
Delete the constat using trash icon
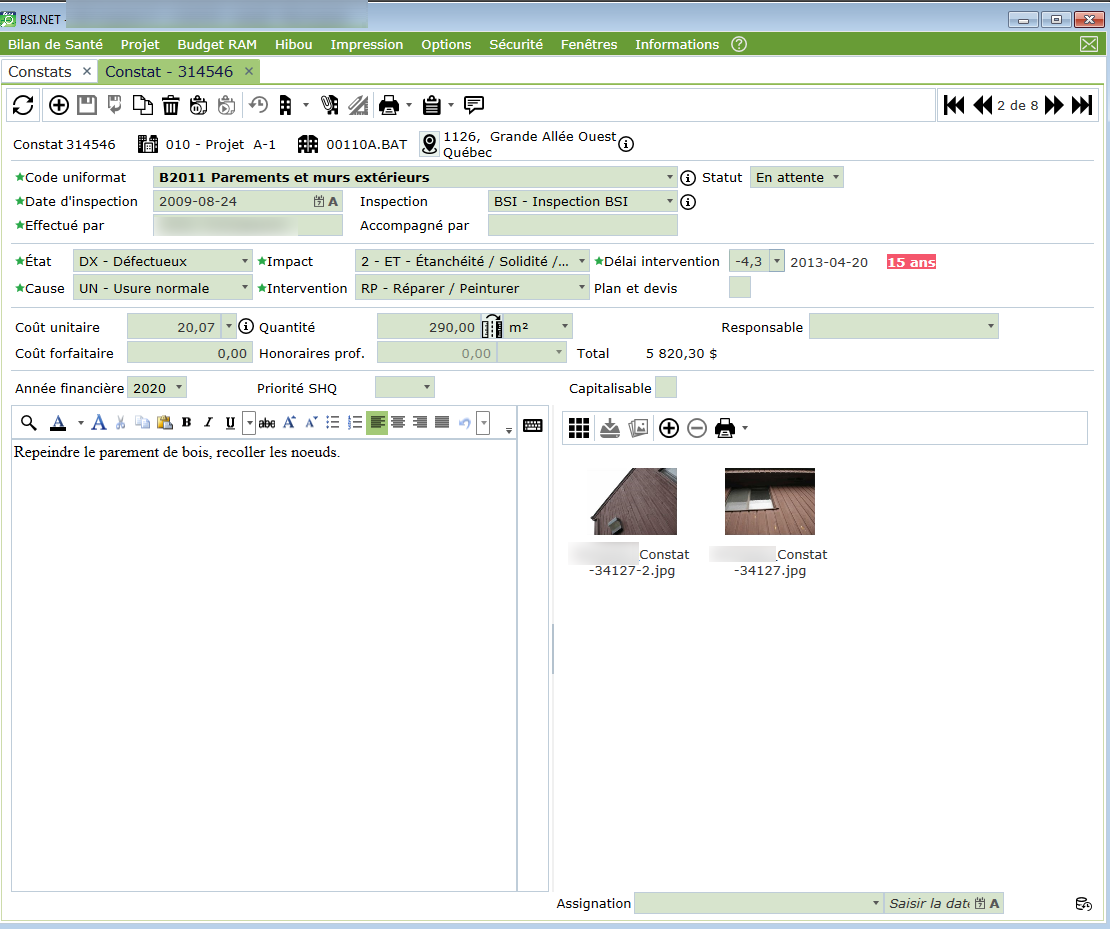171,105
